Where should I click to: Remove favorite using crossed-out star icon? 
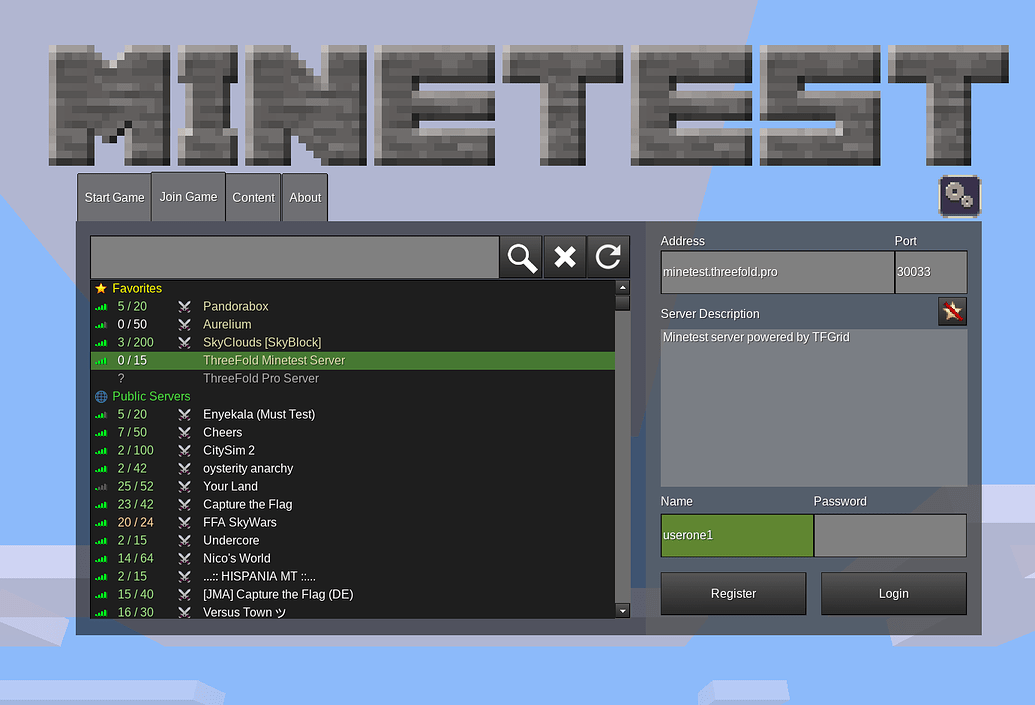[x=952, y=312]
